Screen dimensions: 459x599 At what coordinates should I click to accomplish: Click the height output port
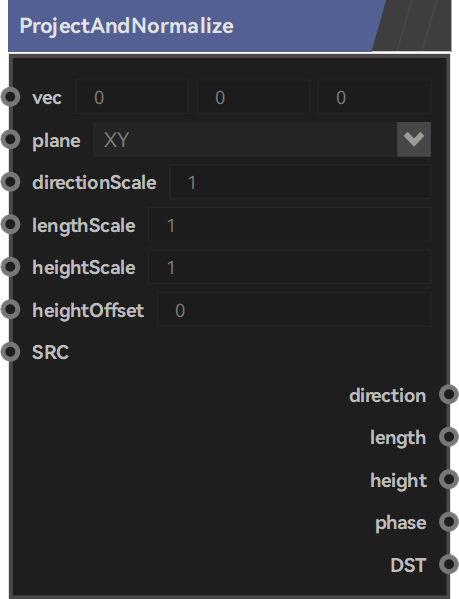point(449,479)
